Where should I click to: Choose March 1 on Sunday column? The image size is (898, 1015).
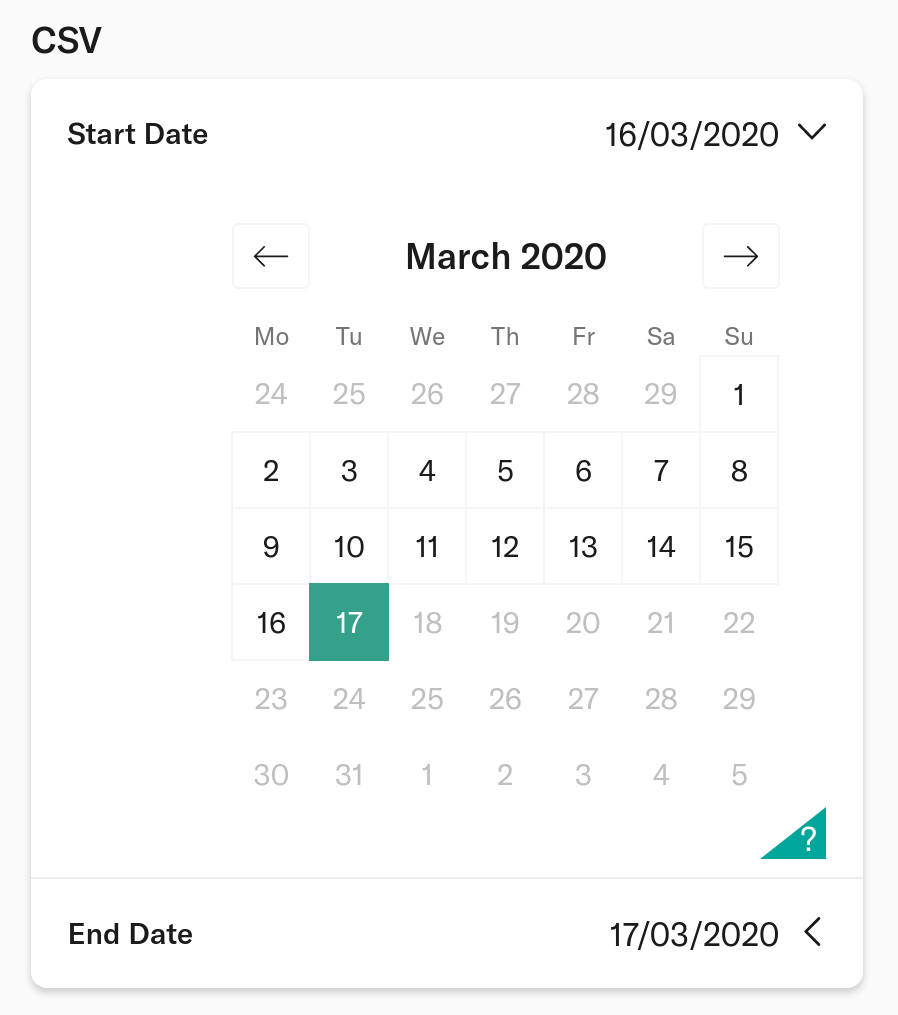739,394
